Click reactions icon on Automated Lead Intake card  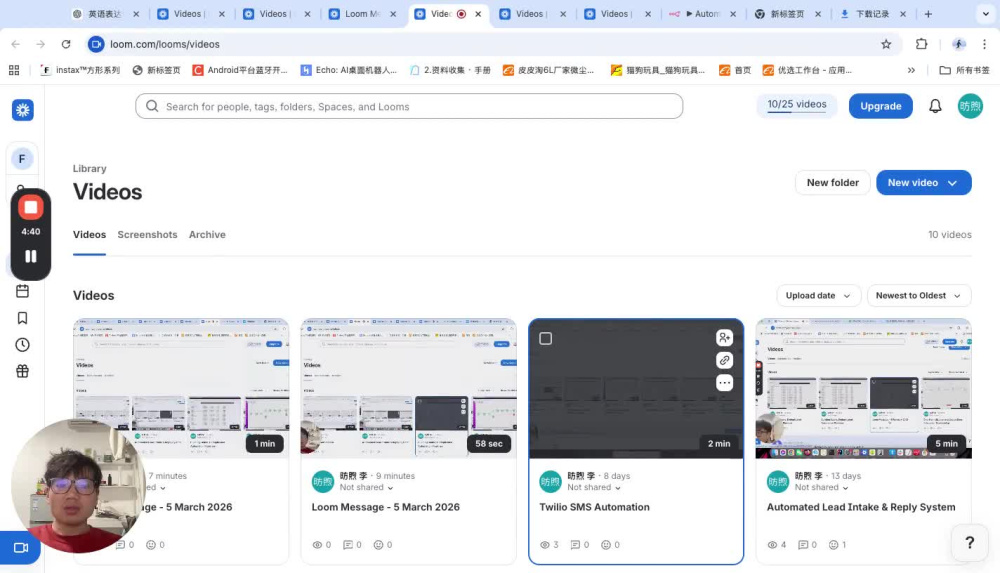point(833,544)
